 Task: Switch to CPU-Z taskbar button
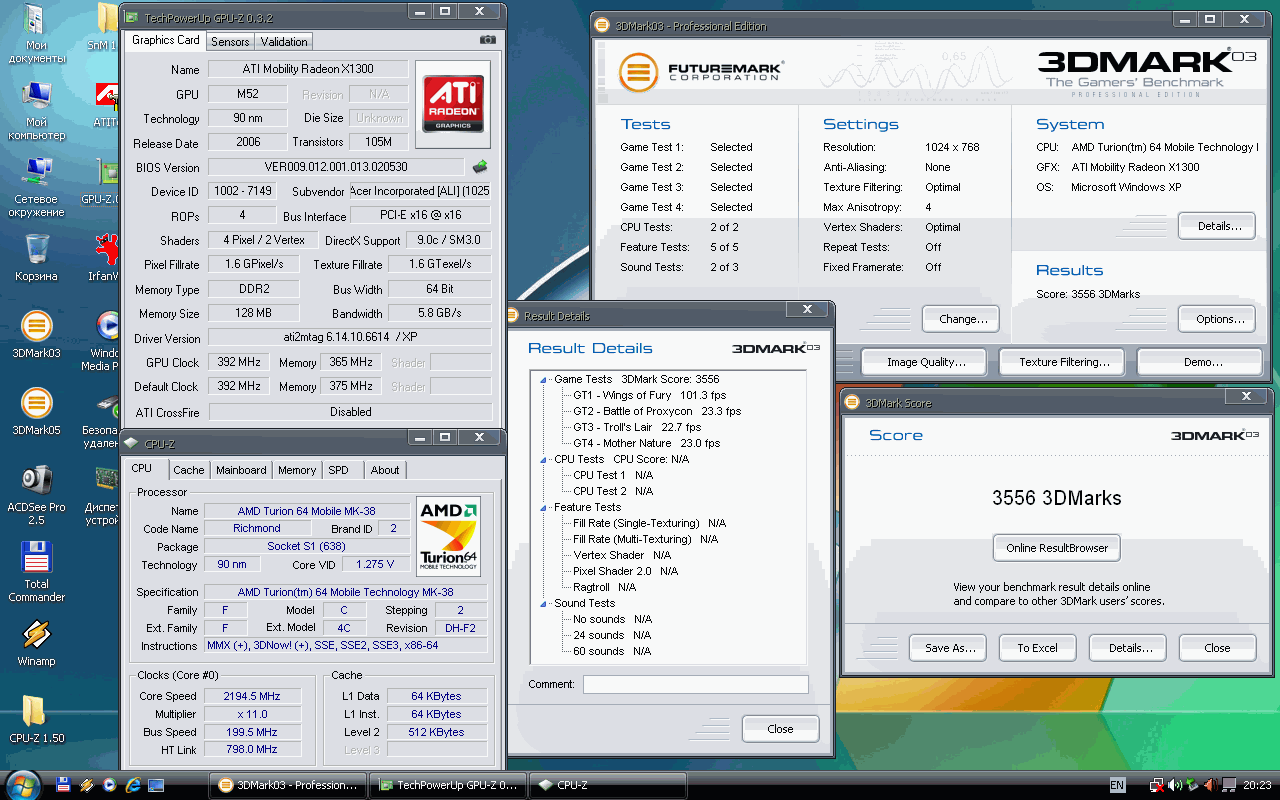607,785
